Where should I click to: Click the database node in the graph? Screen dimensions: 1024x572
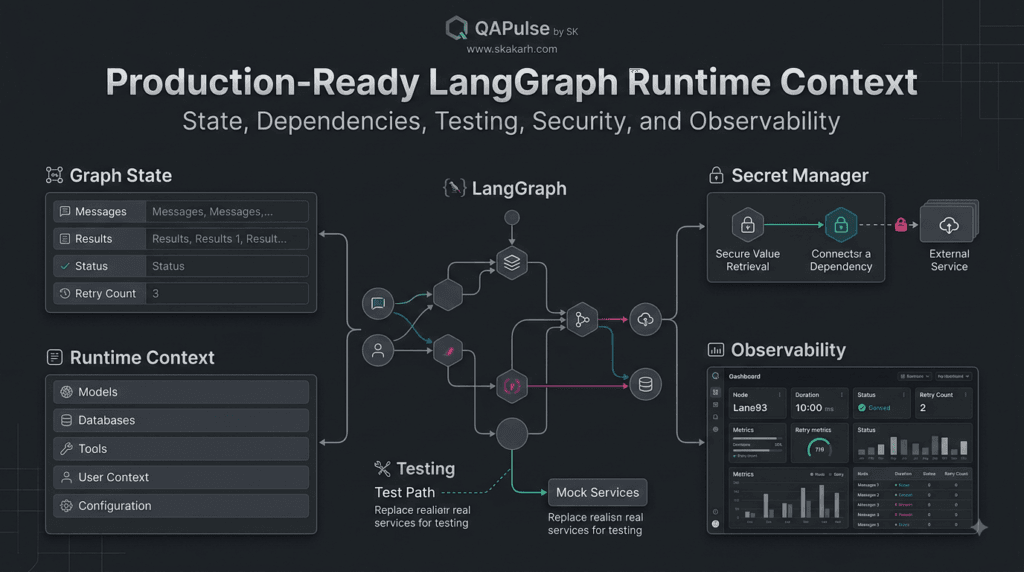[x=645, y=385]
